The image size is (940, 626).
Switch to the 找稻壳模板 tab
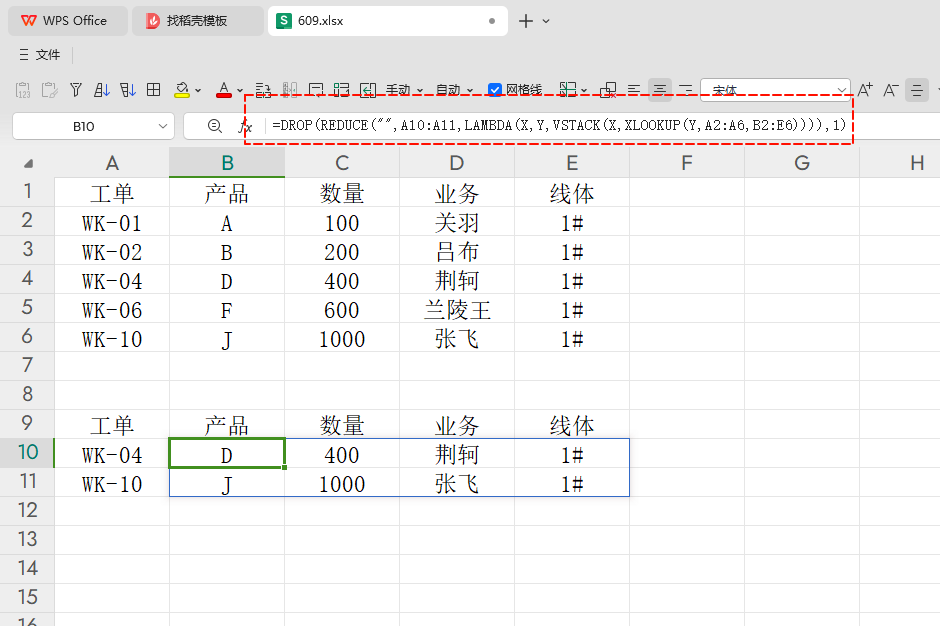pyautogui.click(x=197, y=21)
